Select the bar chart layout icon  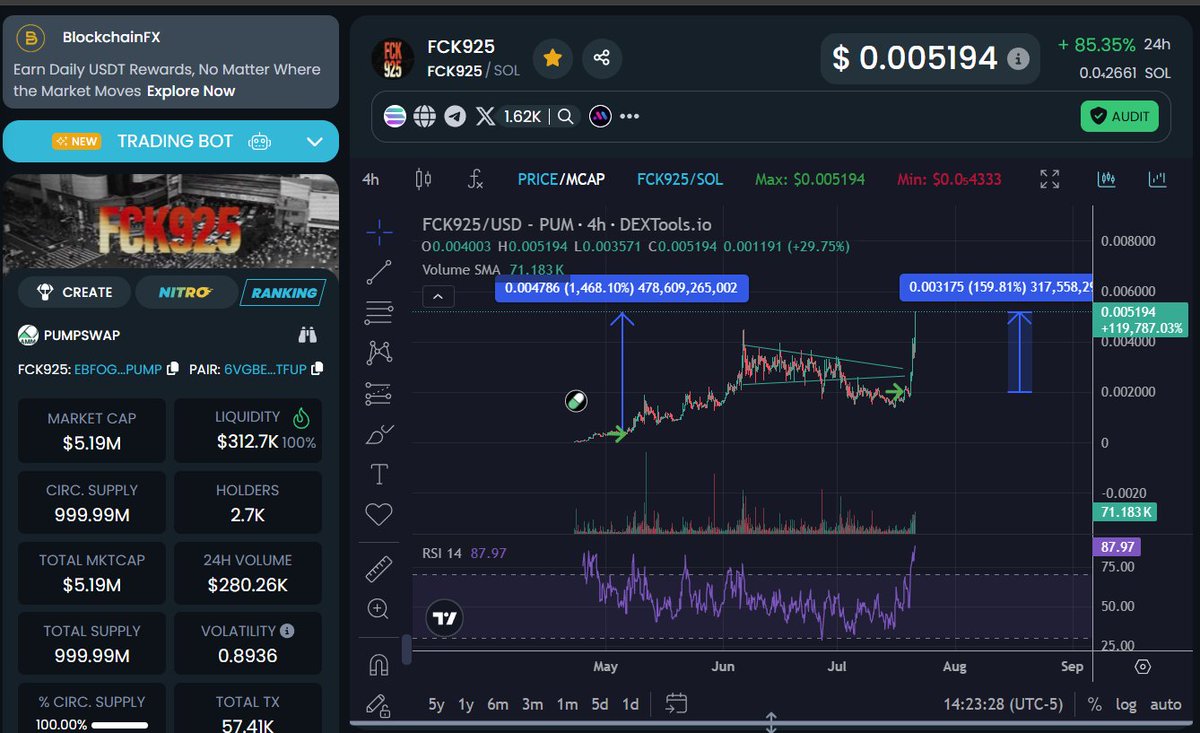click(1157, 179)
